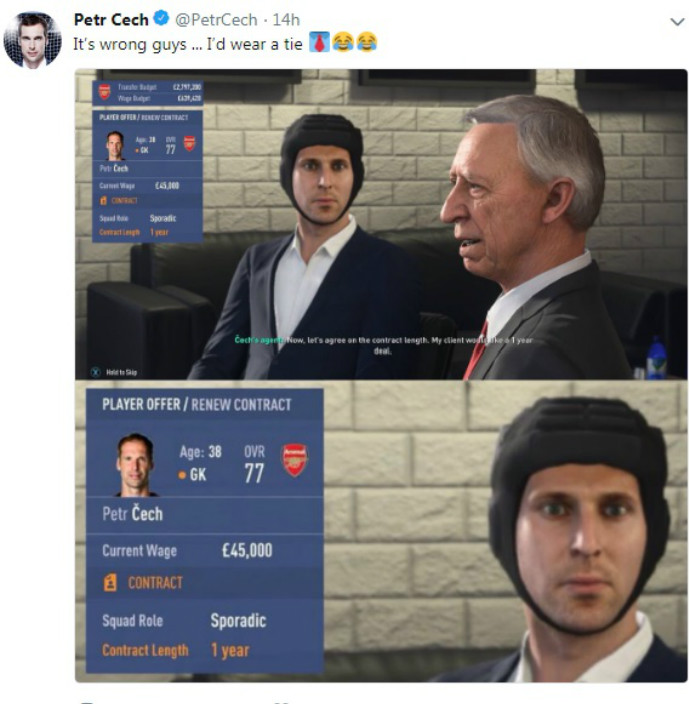This screenshot has height=704, width=690.
Task: Select the Contract Length 1 year row
Action: click(x=204, y=650)
